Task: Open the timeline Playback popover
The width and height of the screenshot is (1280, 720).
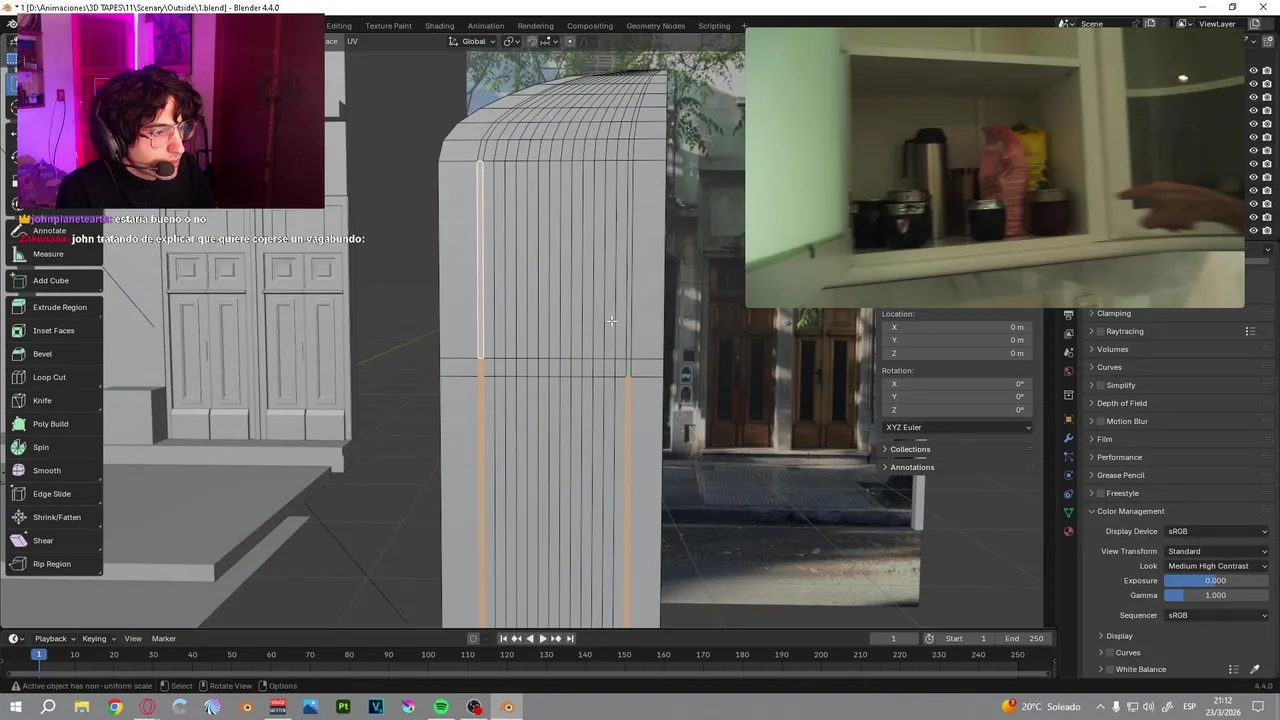Action: pyautogui.click(x=54, y=638)
